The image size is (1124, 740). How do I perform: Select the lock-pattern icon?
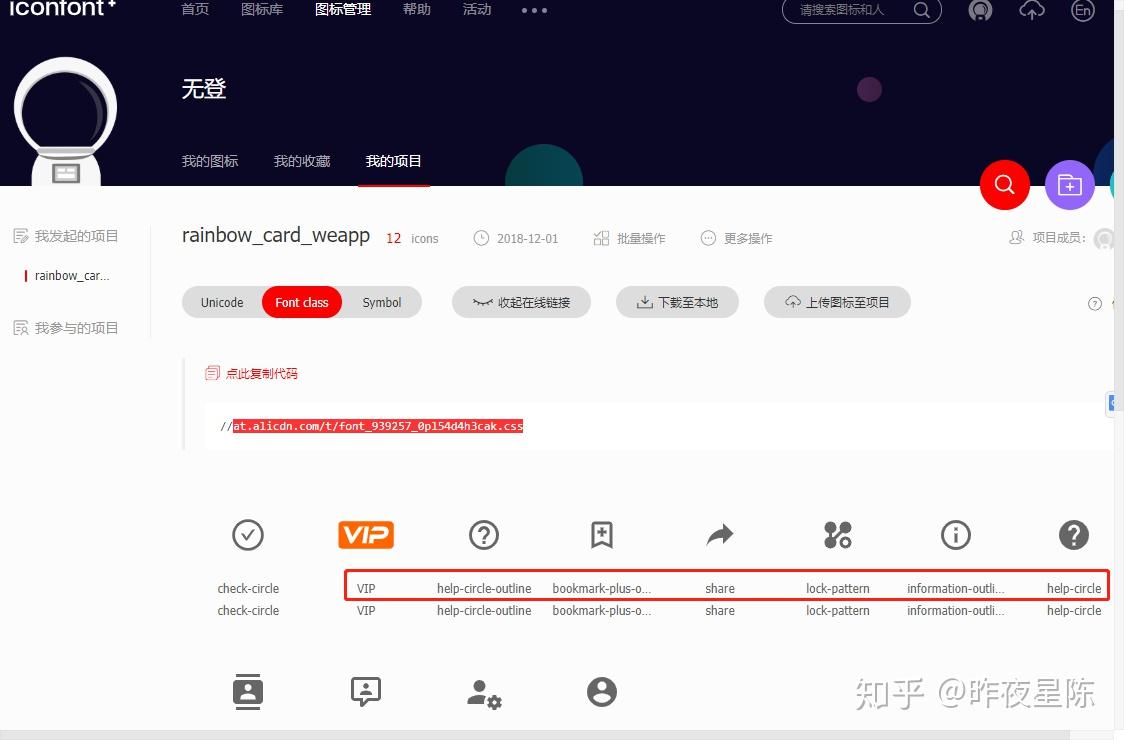click(837, 535)
